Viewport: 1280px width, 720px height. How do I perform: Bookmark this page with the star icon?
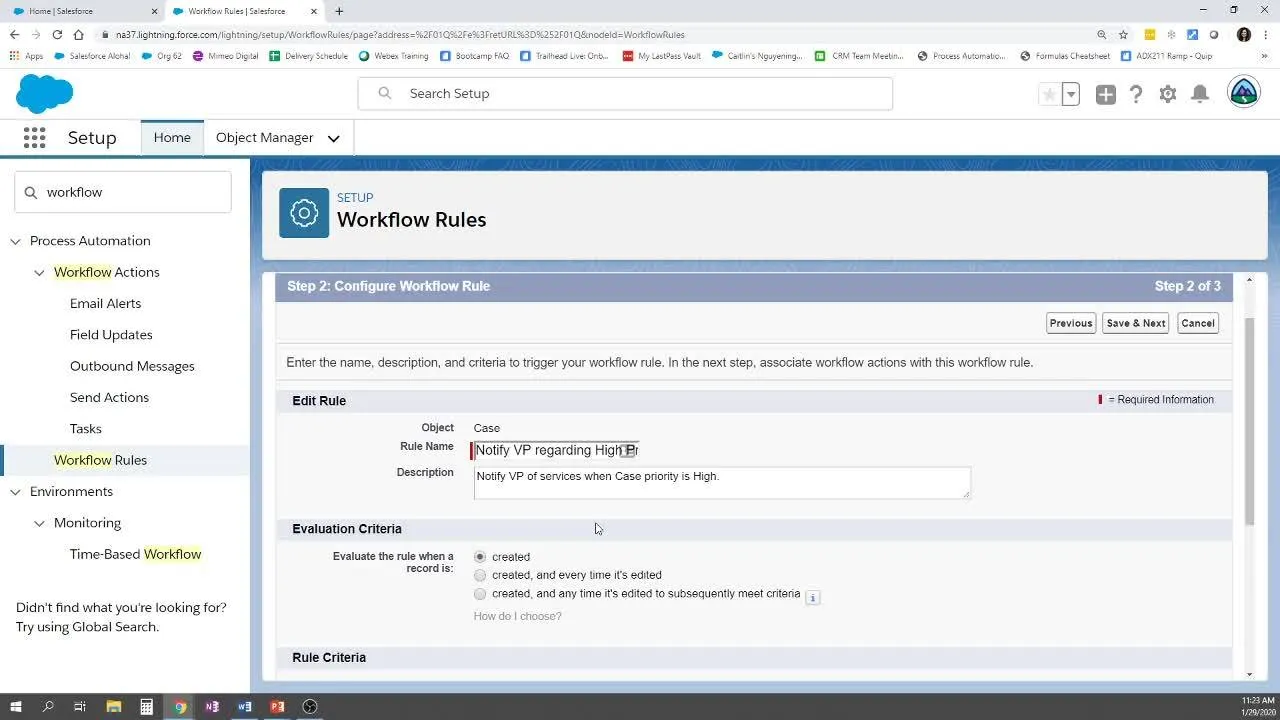[x=1124, y=34]
